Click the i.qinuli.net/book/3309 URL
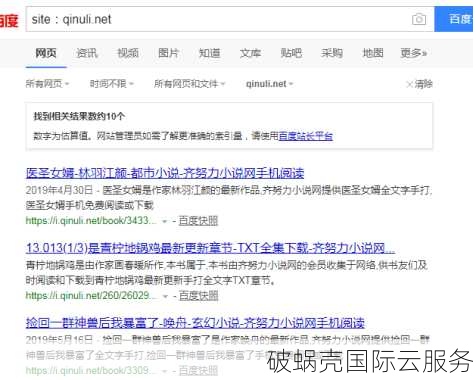 click(x=91, y=370)
